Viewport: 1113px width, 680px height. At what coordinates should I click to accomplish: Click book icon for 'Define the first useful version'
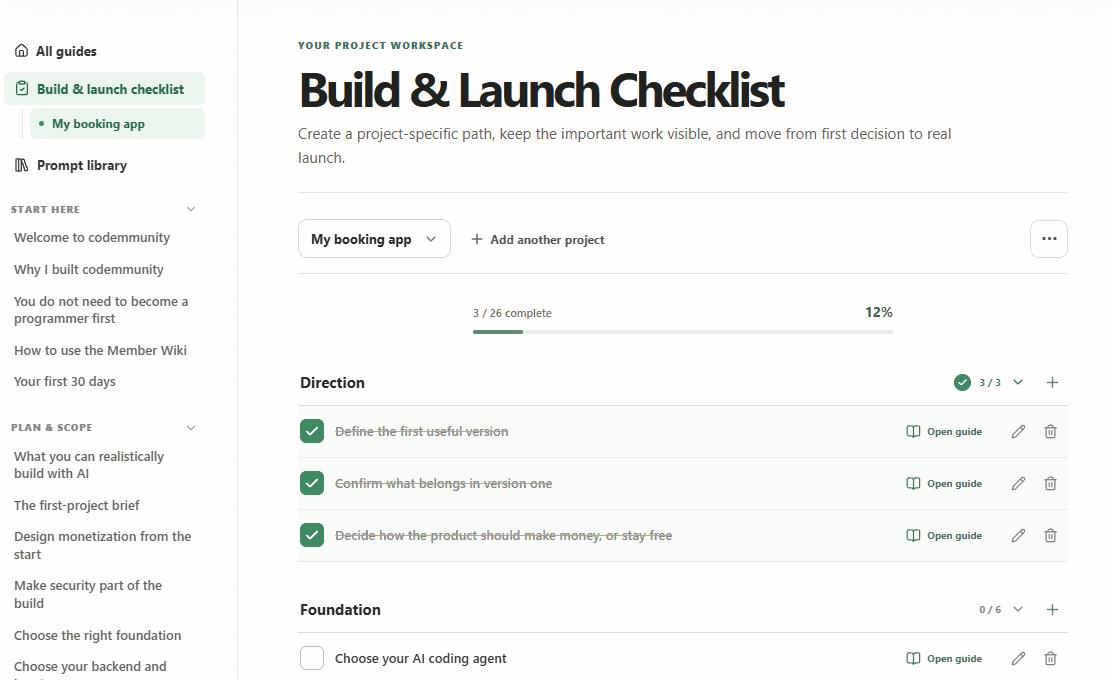pos(914,432)
